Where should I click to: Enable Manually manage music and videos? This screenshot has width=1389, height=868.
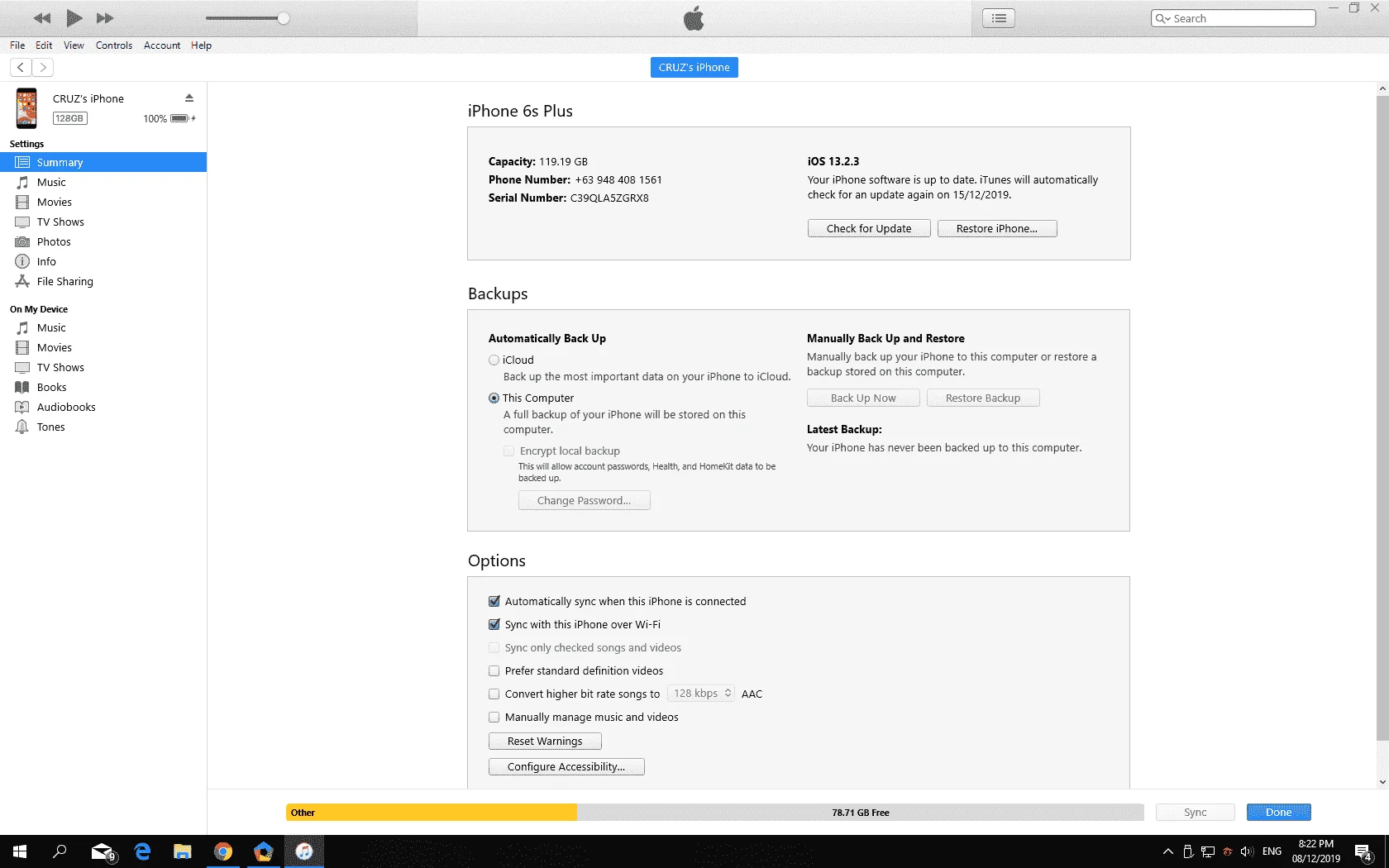click(x=494, y=717)
